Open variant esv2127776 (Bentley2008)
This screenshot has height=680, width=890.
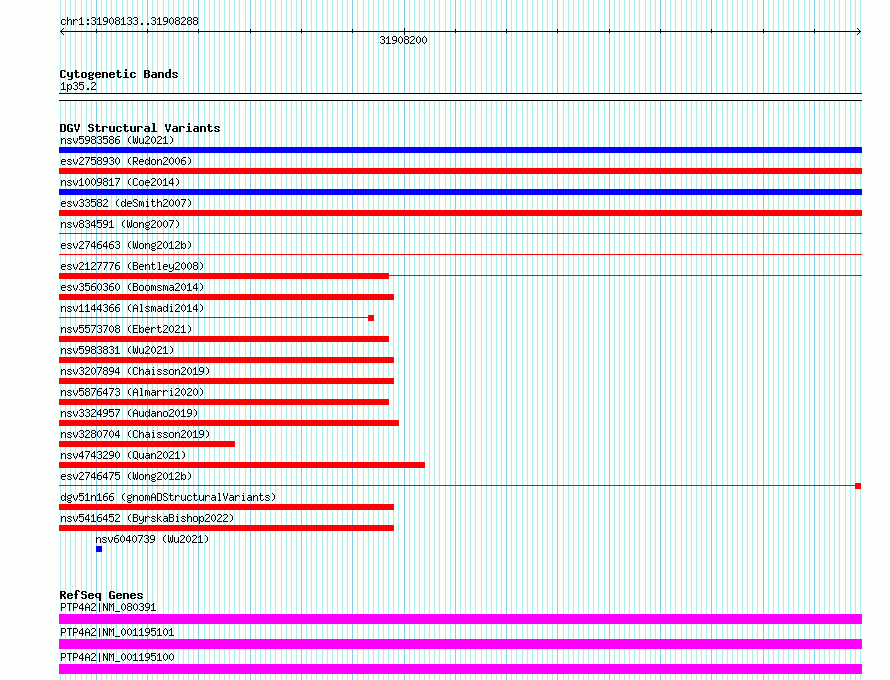tap(132, 266)
